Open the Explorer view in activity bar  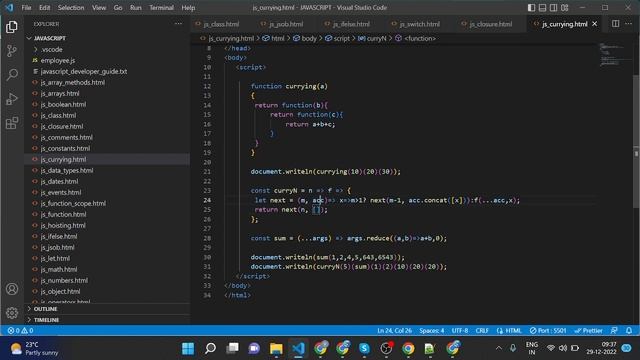coord(12,27)
